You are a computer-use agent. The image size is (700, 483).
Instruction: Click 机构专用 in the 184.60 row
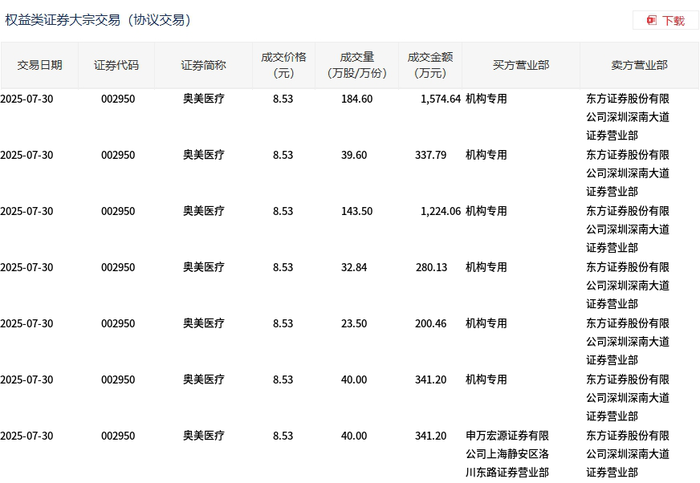click(486, 99)
